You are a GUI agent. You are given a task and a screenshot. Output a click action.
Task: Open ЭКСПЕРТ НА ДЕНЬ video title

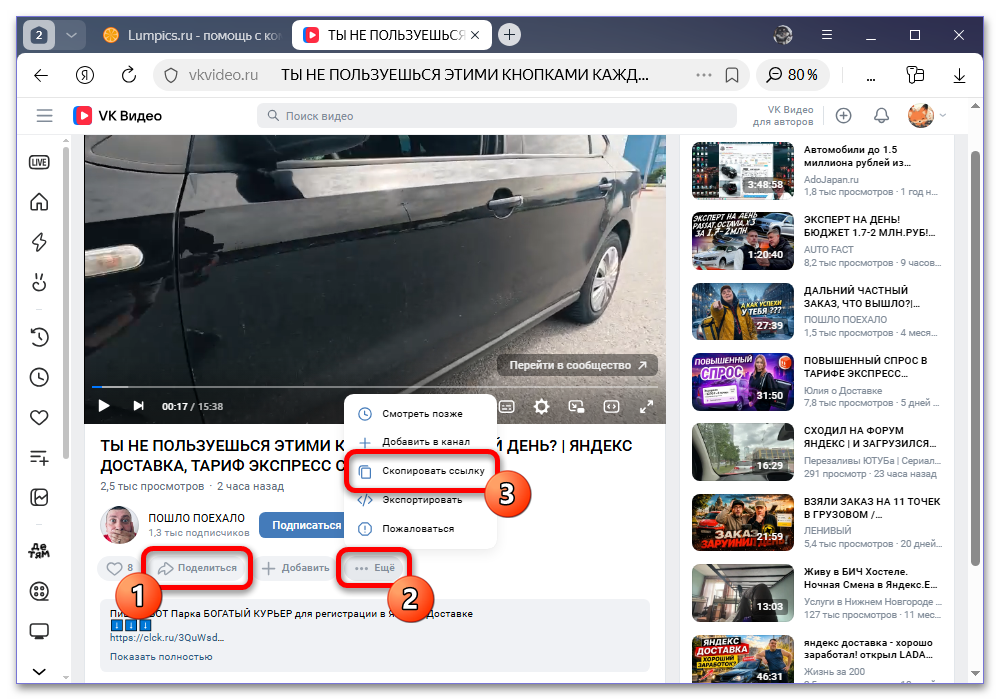coord(869,226)
